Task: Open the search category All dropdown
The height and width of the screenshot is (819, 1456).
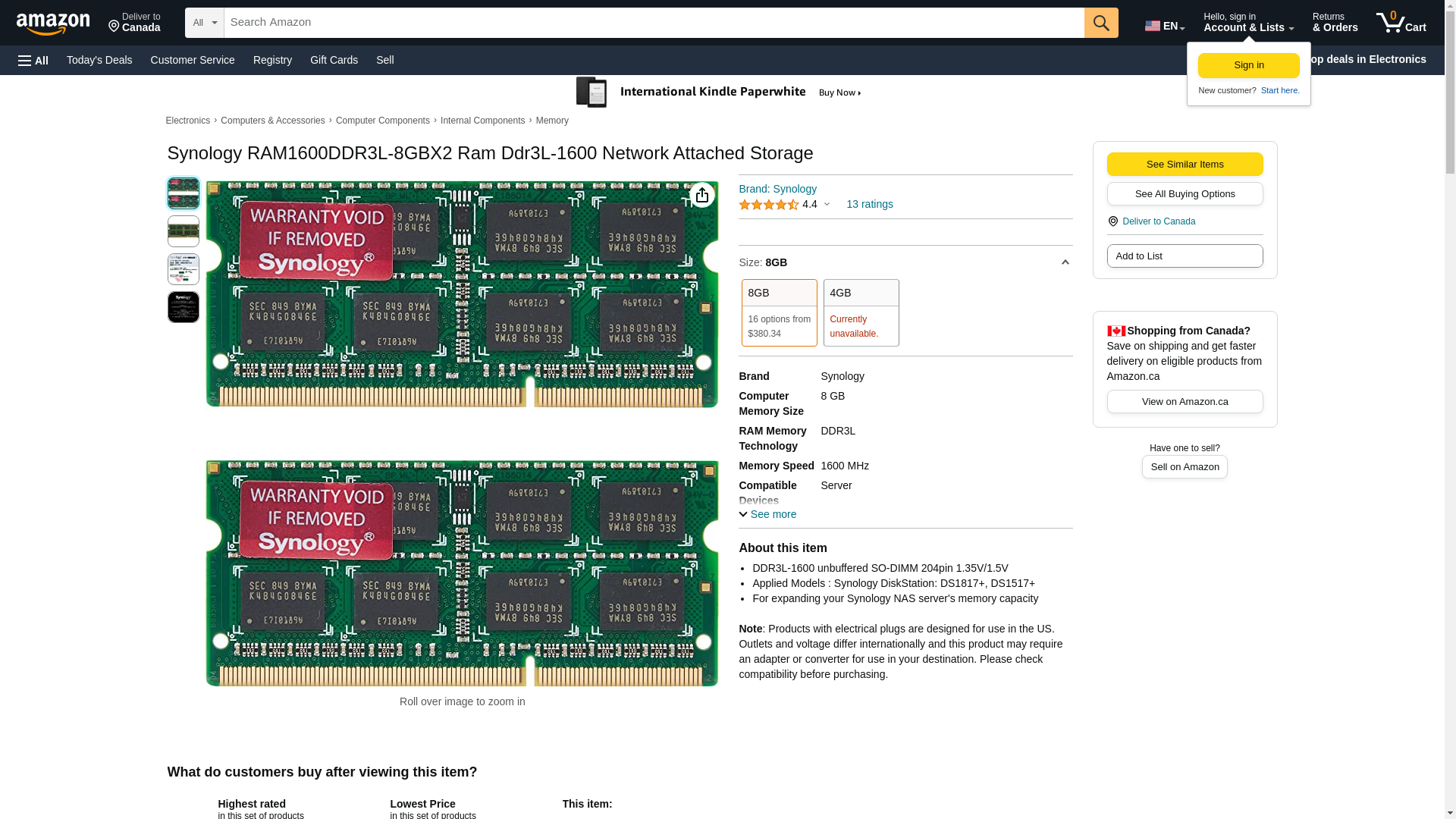Action: click(x=204, y=23)
